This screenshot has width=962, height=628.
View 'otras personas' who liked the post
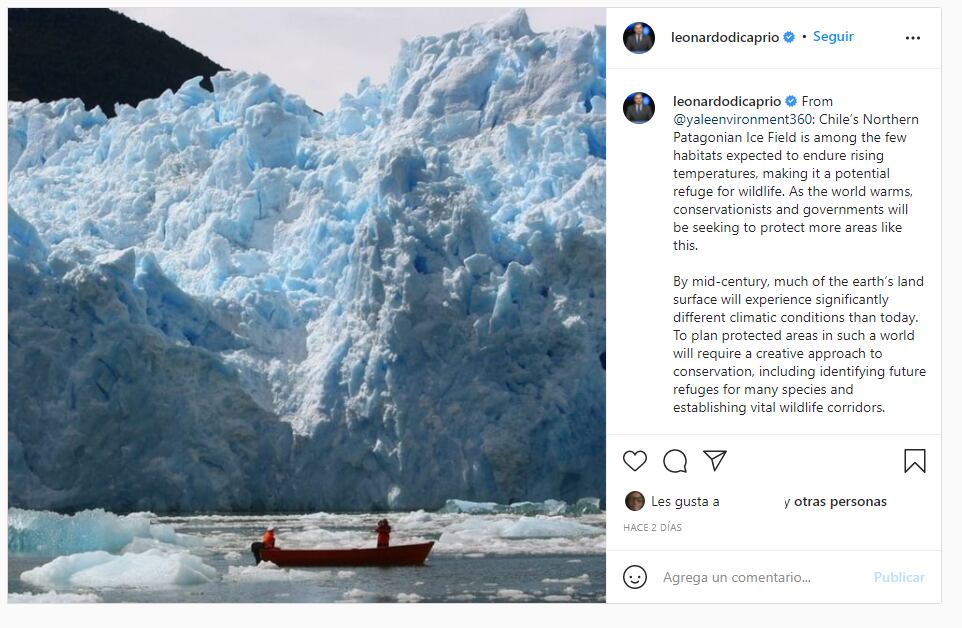point(840,502)
